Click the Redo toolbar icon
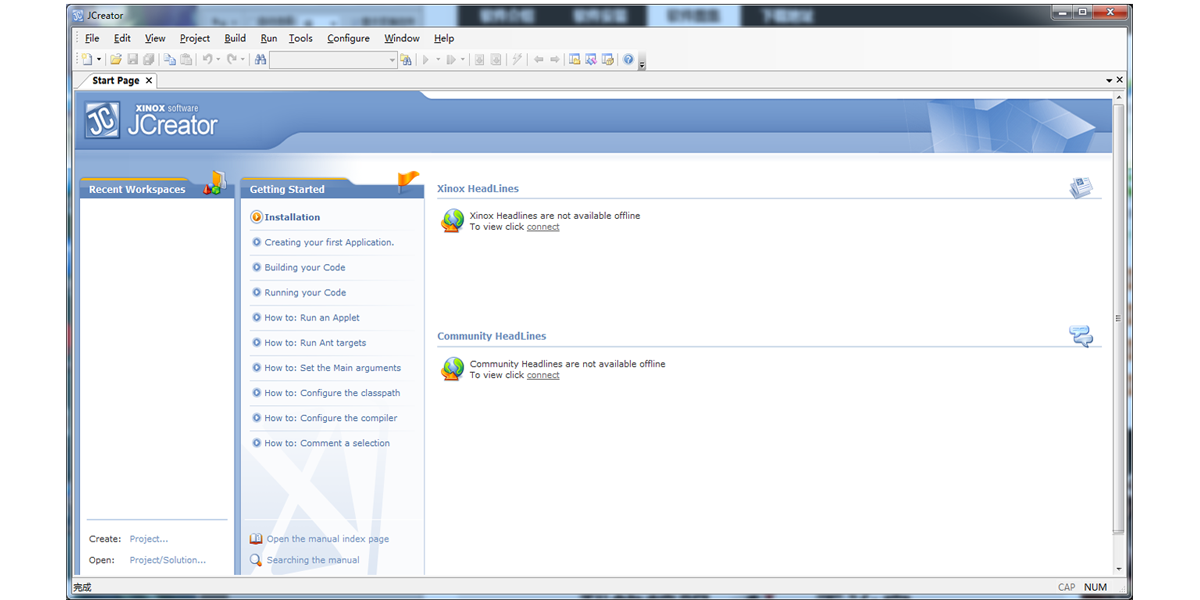This screenshot has width=1200, height=600. 232,59
